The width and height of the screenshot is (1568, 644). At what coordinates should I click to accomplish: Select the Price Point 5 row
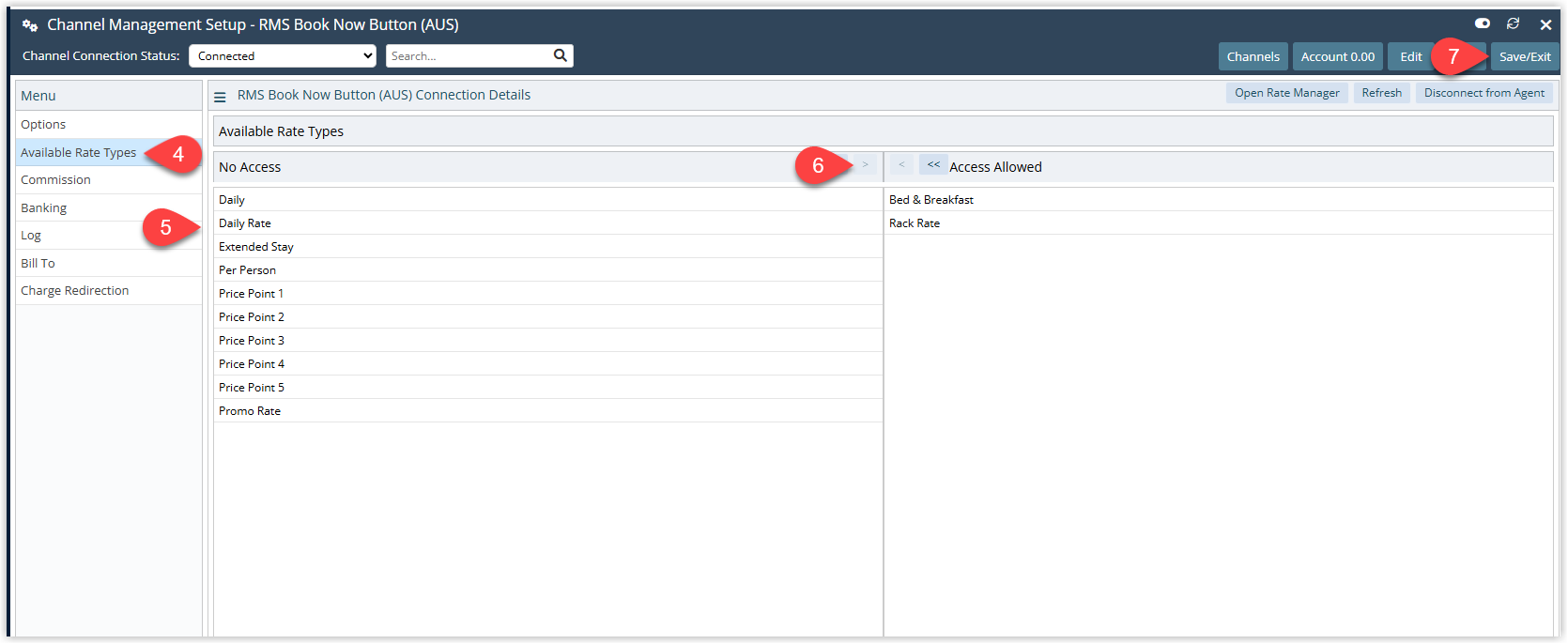(548, 387)
